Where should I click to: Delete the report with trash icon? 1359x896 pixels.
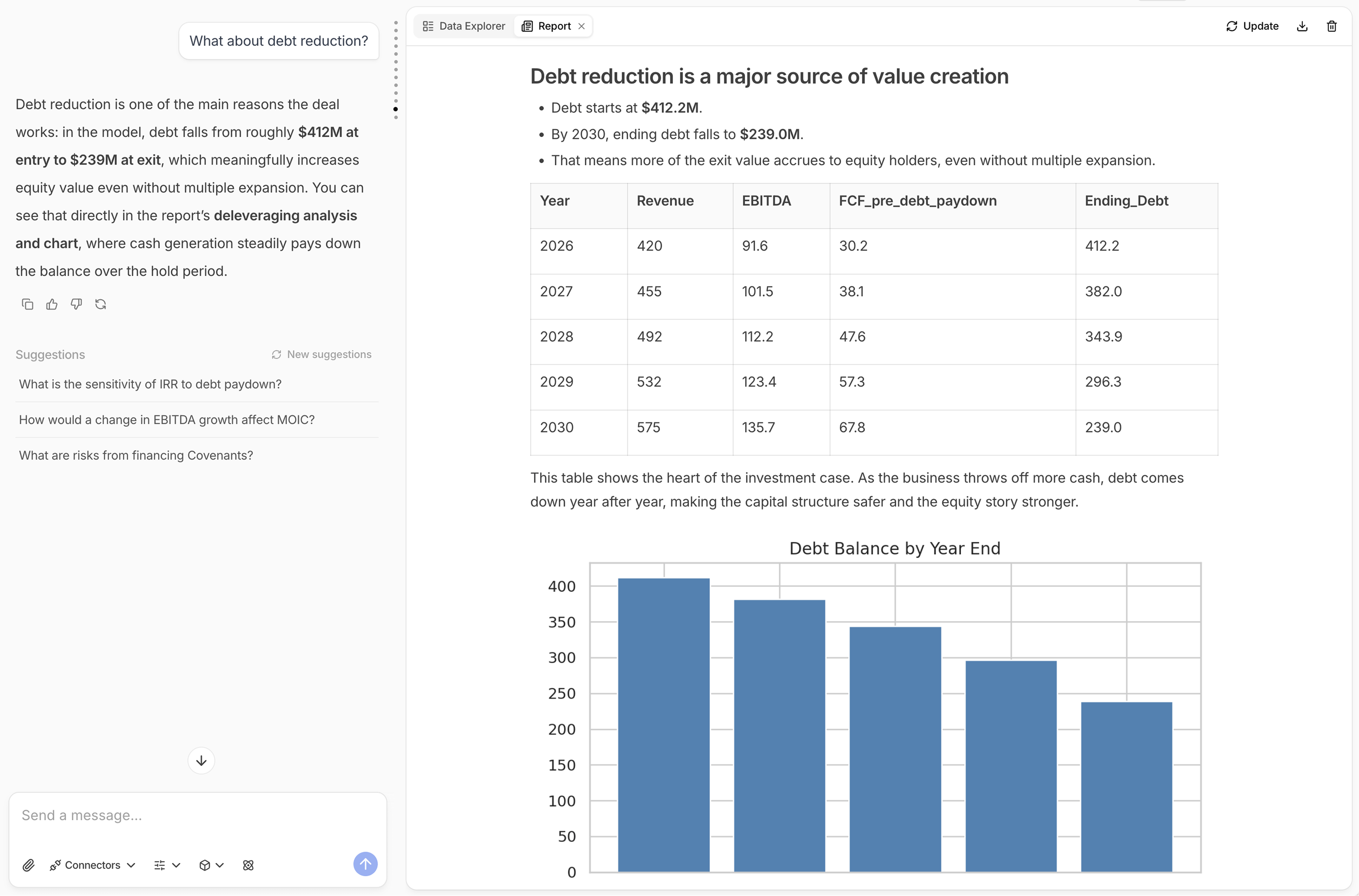coord(1331,26)
